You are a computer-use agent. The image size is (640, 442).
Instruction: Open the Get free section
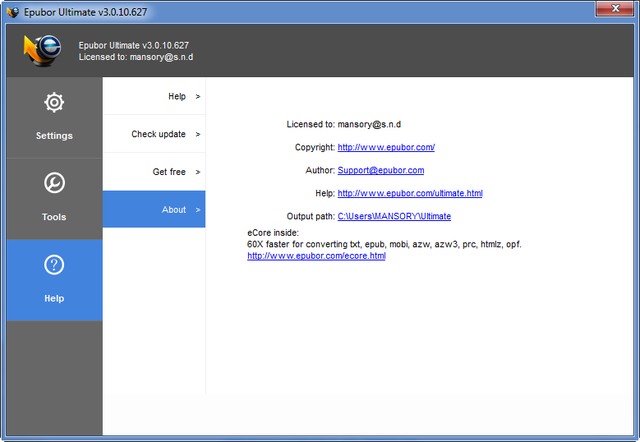[169, 172]
